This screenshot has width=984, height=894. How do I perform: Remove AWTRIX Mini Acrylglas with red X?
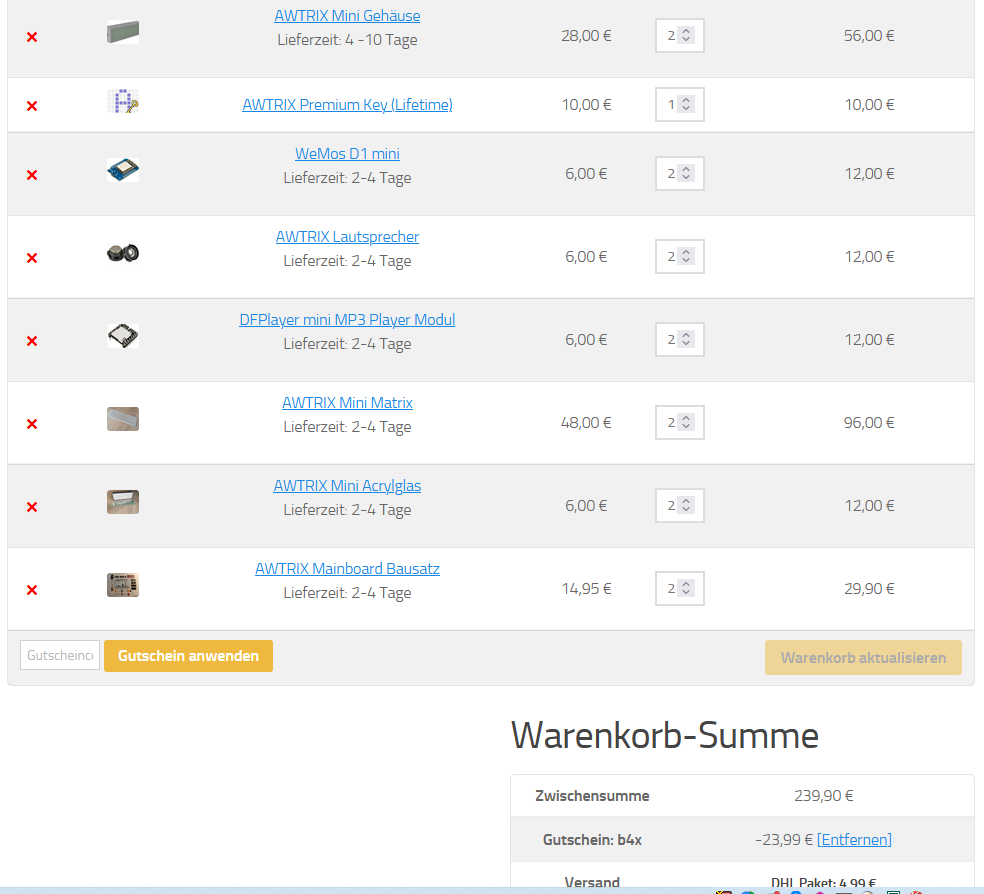tap(32, 507)
